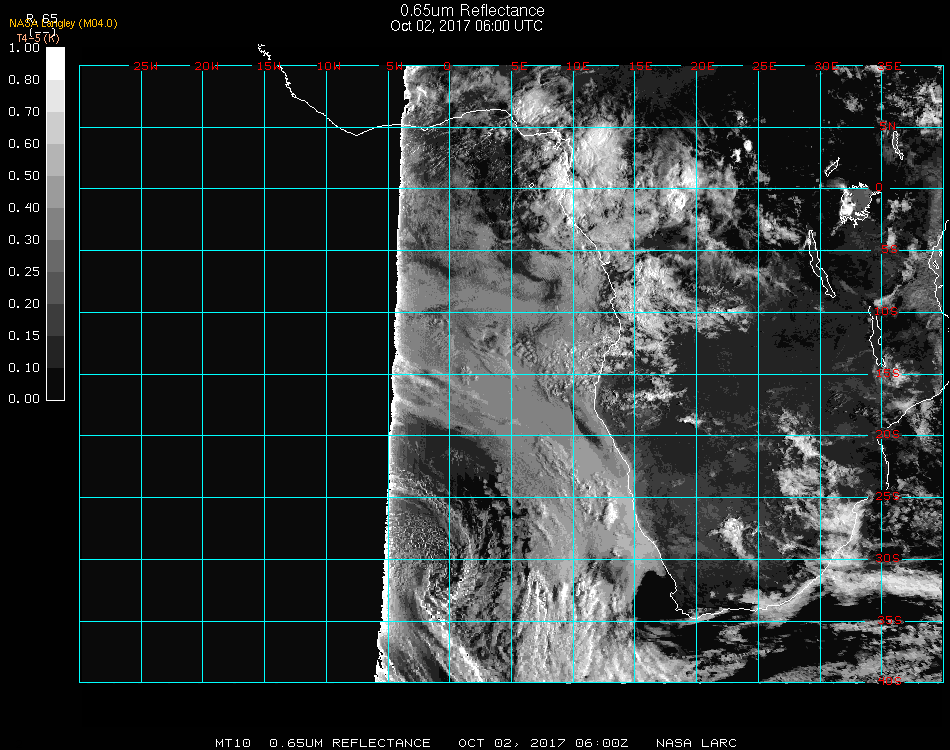The width and height of the screenshot is (950, 750).
Task: Click the 5E longitude label
Action: 519,66
